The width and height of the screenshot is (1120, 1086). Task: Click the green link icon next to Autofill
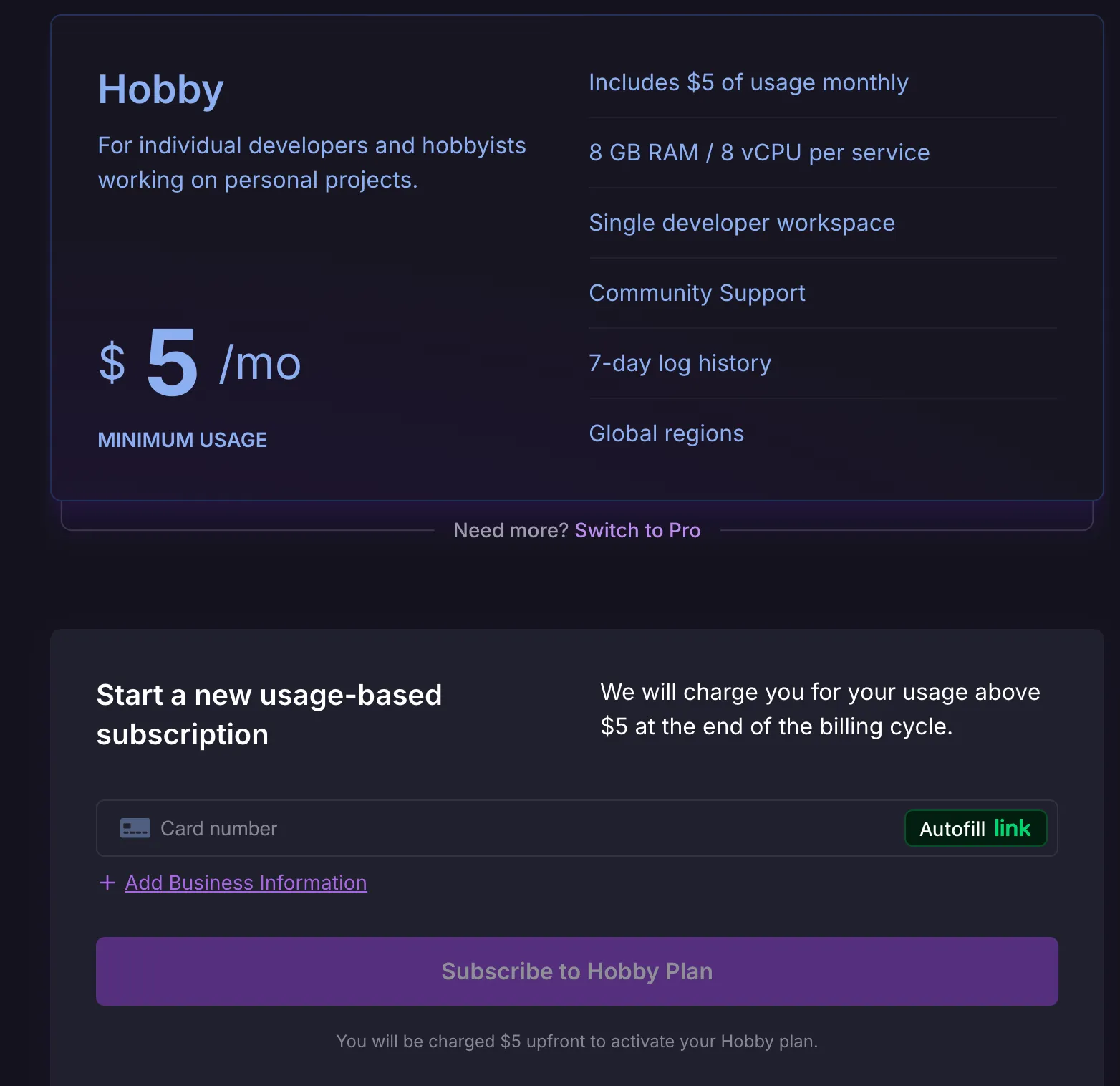coord(1014,828)
